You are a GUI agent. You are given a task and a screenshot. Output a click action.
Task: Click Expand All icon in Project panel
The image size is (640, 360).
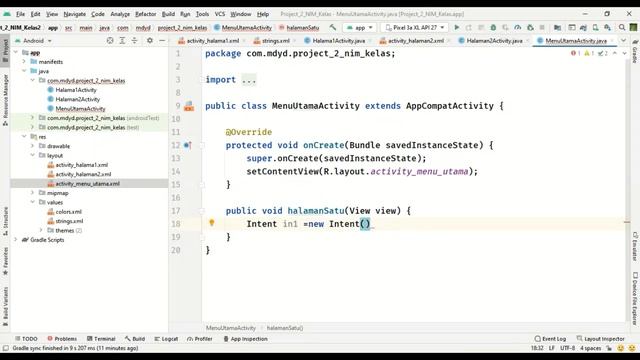122,41
